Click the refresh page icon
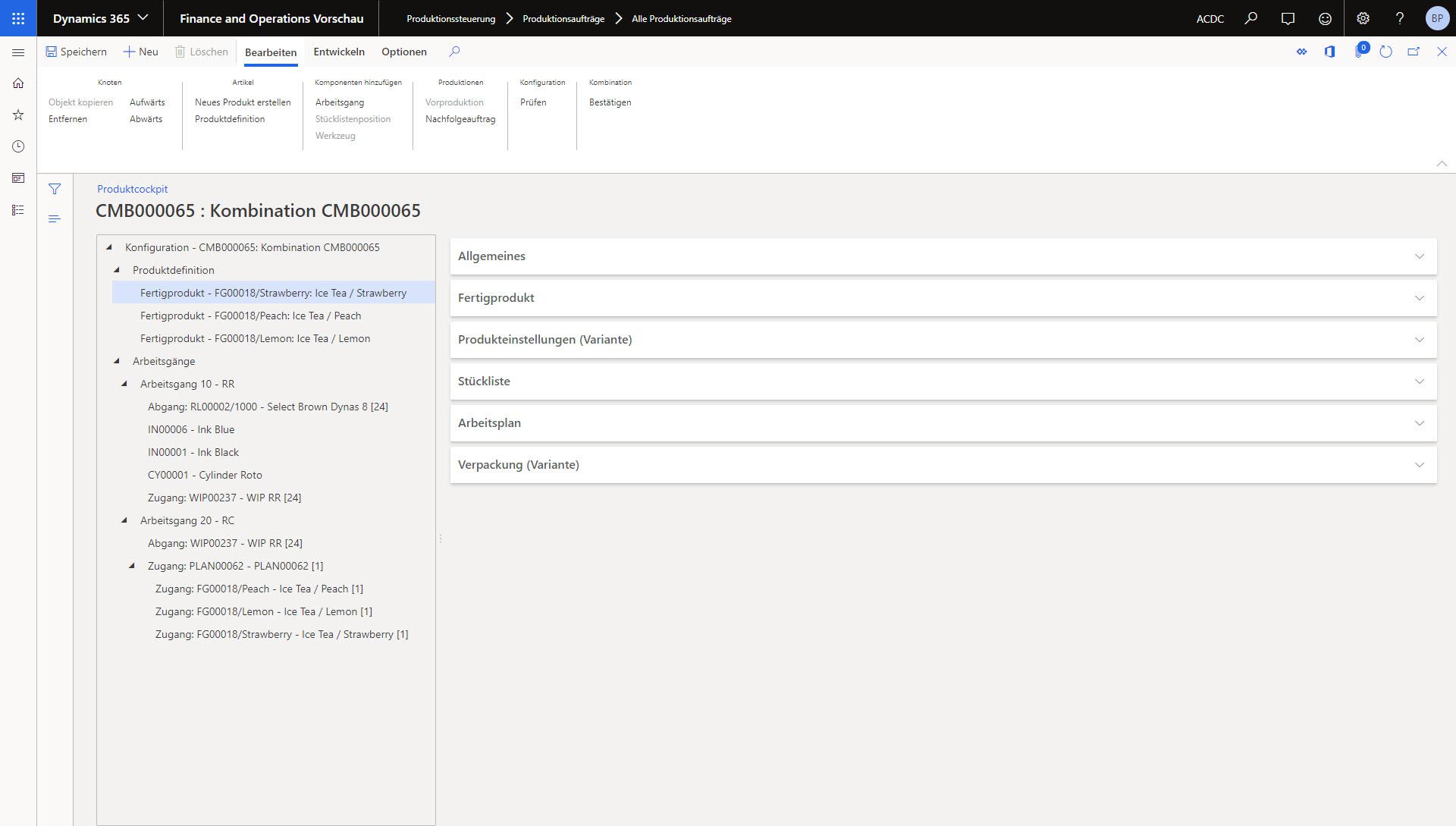Image resolution: width=1456 pixels, height=826 pixels. [1385, 52]
